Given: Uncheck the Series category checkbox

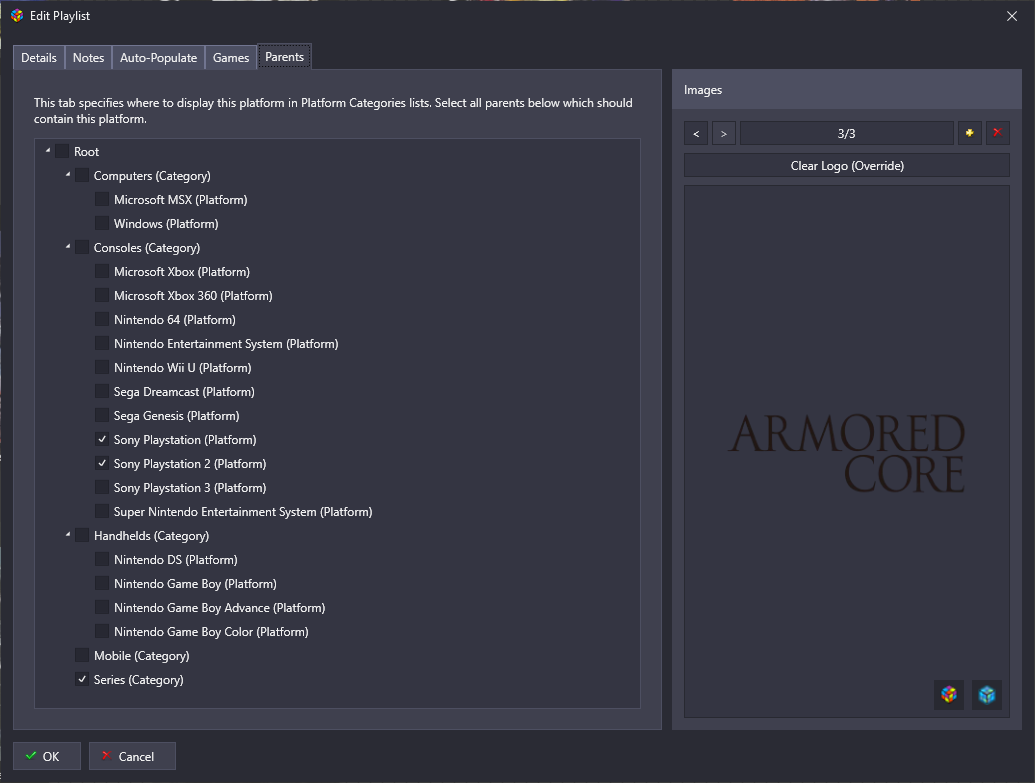Looking at the screenshot, I should 82,680.
